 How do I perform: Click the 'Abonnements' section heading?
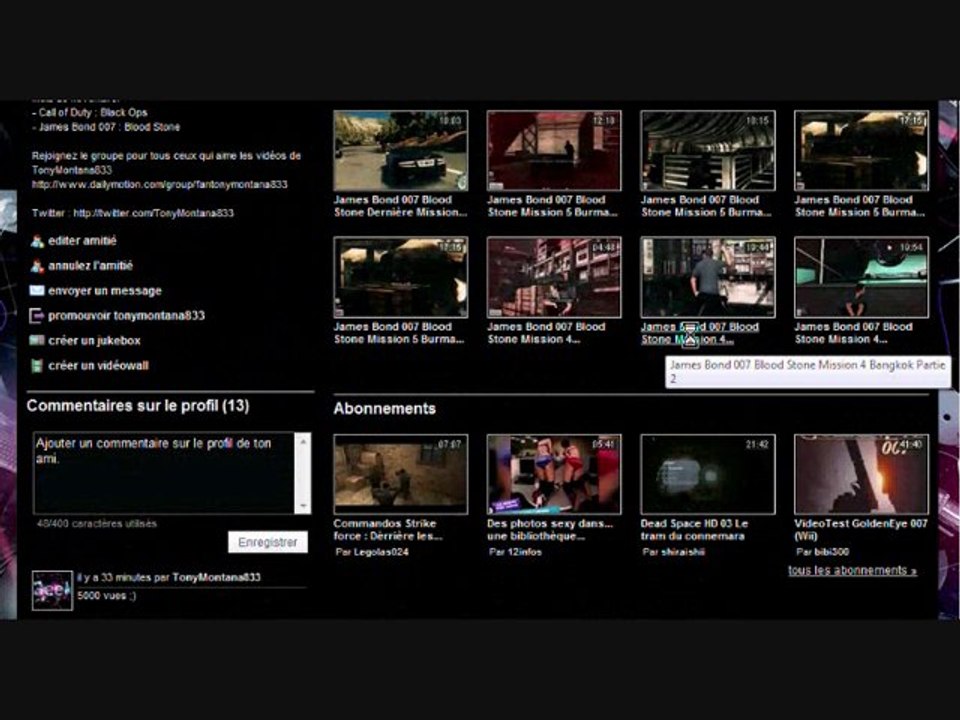(384, 408)
